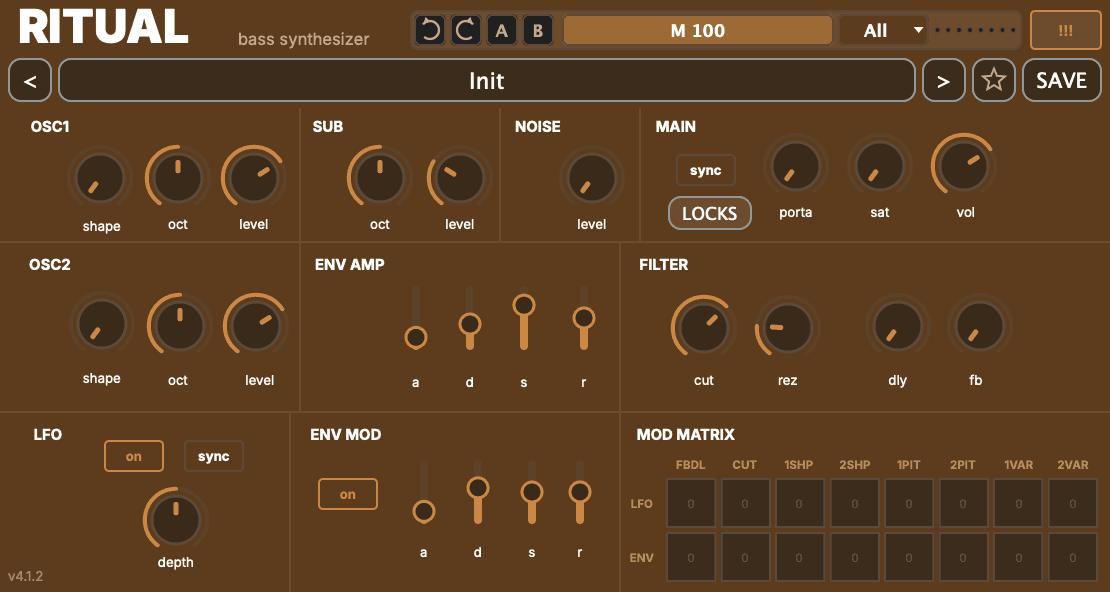Click the LFO row FBDL matrix cell
1110x592 pixels.
691,503
